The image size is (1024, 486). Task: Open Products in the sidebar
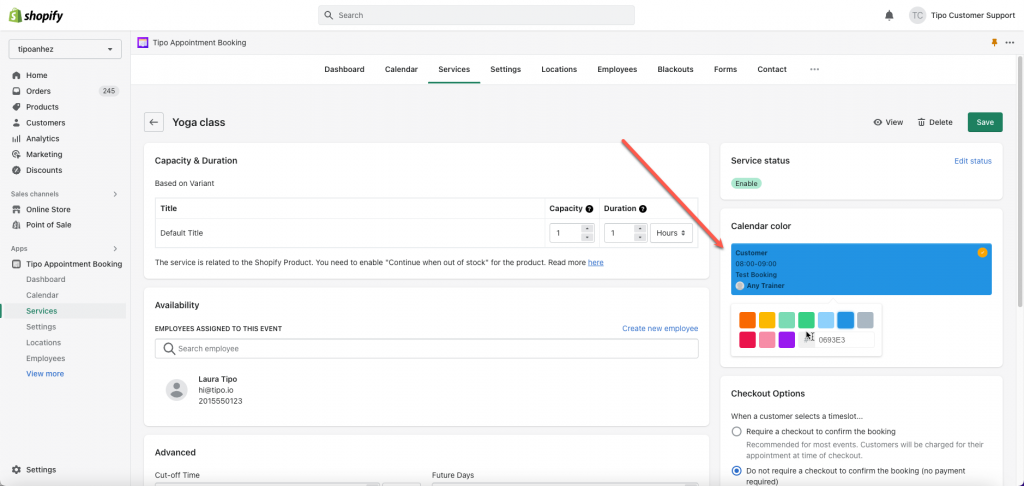[x=42, y=106]
